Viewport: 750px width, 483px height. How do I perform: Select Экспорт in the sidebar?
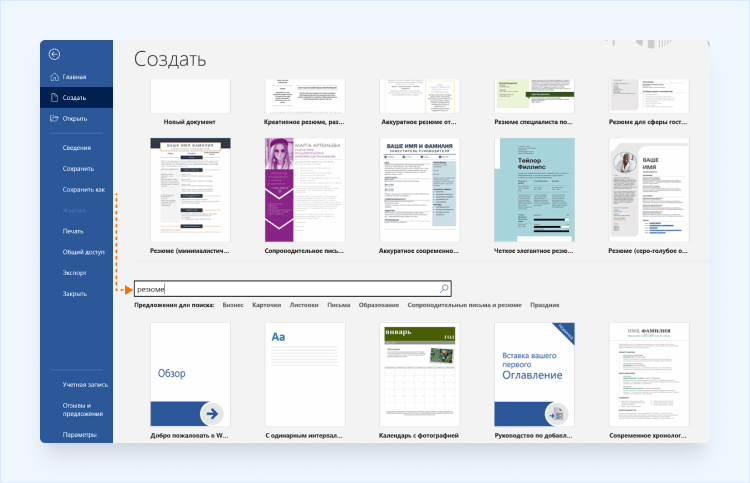tap(75, 273)
